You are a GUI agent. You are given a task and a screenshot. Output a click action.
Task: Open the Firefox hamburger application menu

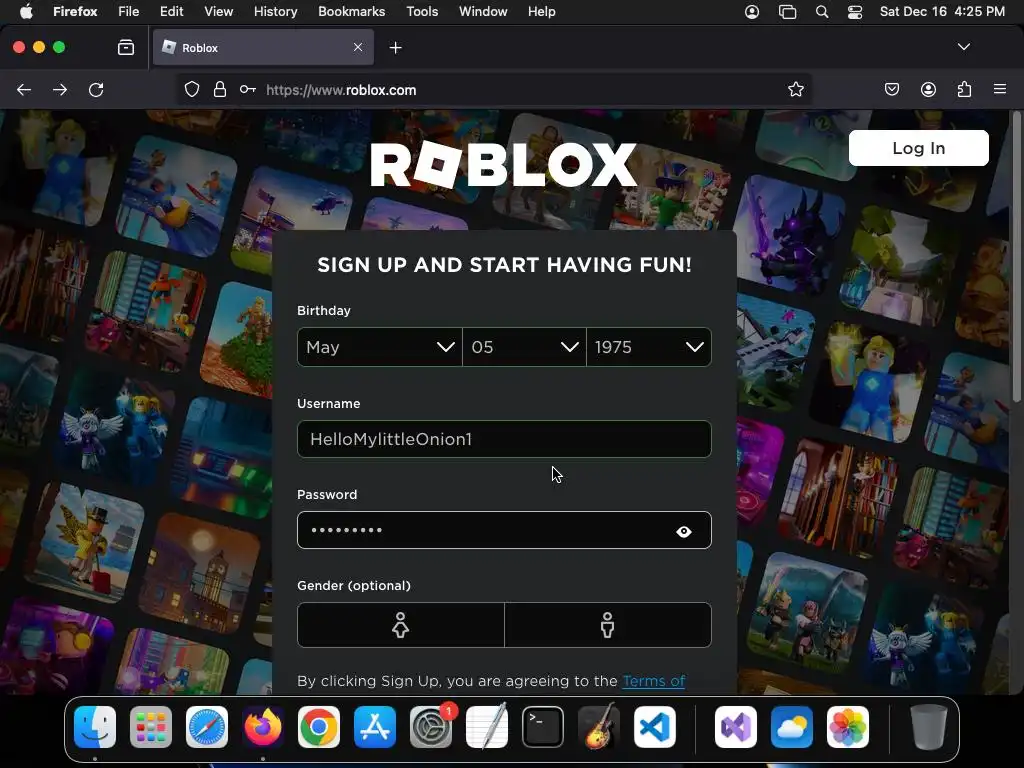1000,89
